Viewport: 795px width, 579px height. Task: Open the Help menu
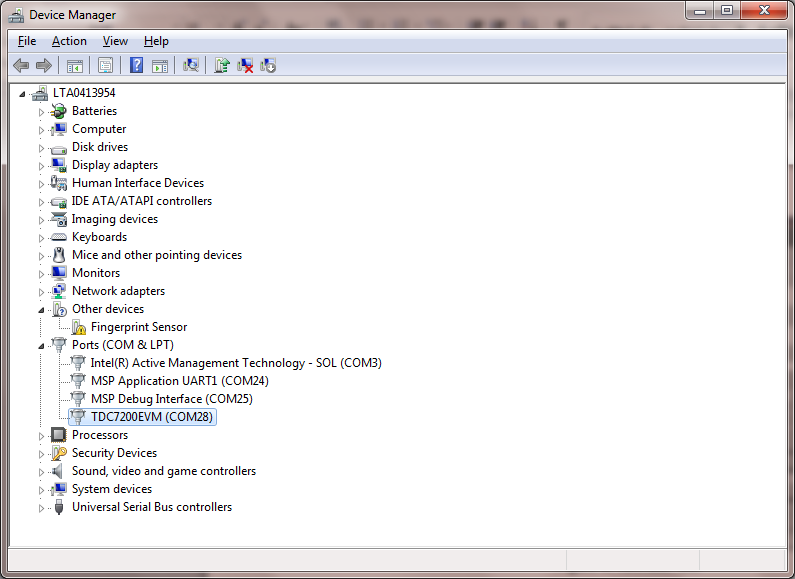(156, 41)
